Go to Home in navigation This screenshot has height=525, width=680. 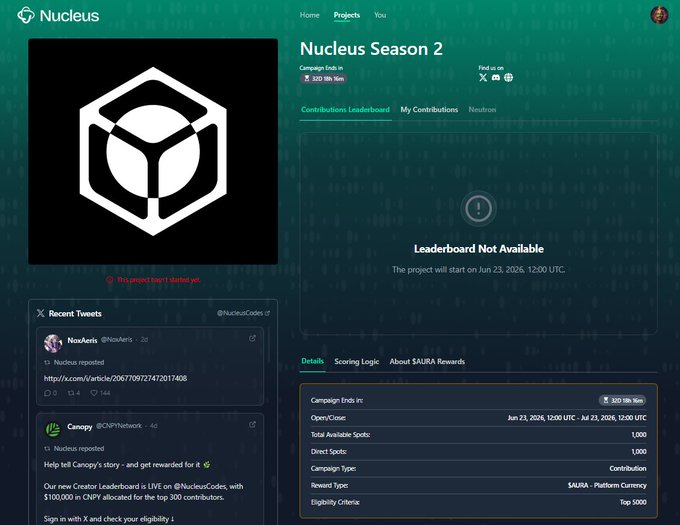coord(310,15)
